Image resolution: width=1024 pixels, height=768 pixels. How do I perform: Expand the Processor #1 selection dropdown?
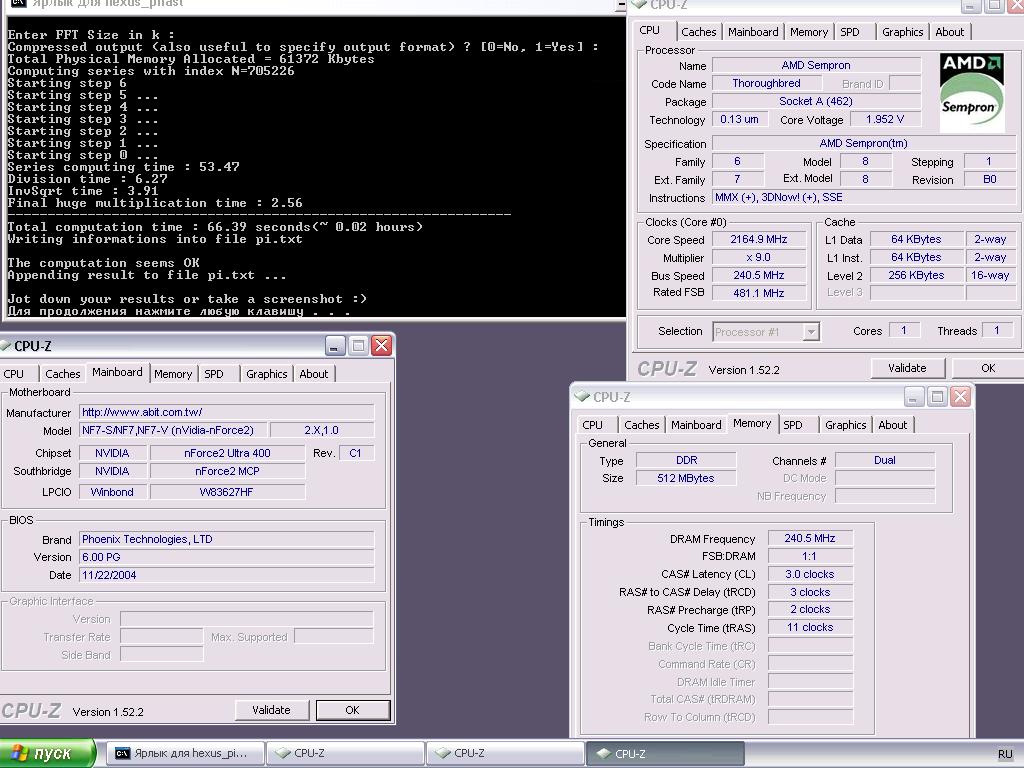coord(810,332)
